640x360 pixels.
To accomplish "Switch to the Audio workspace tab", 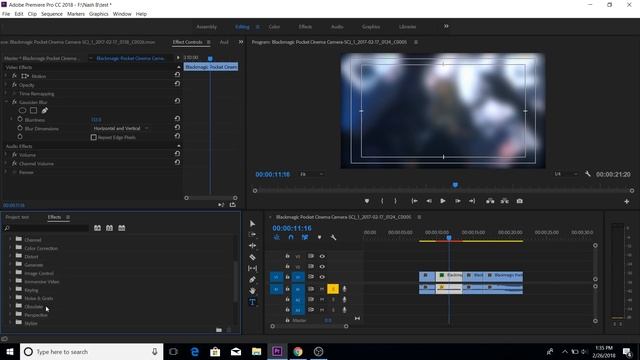I will [337, 27].
